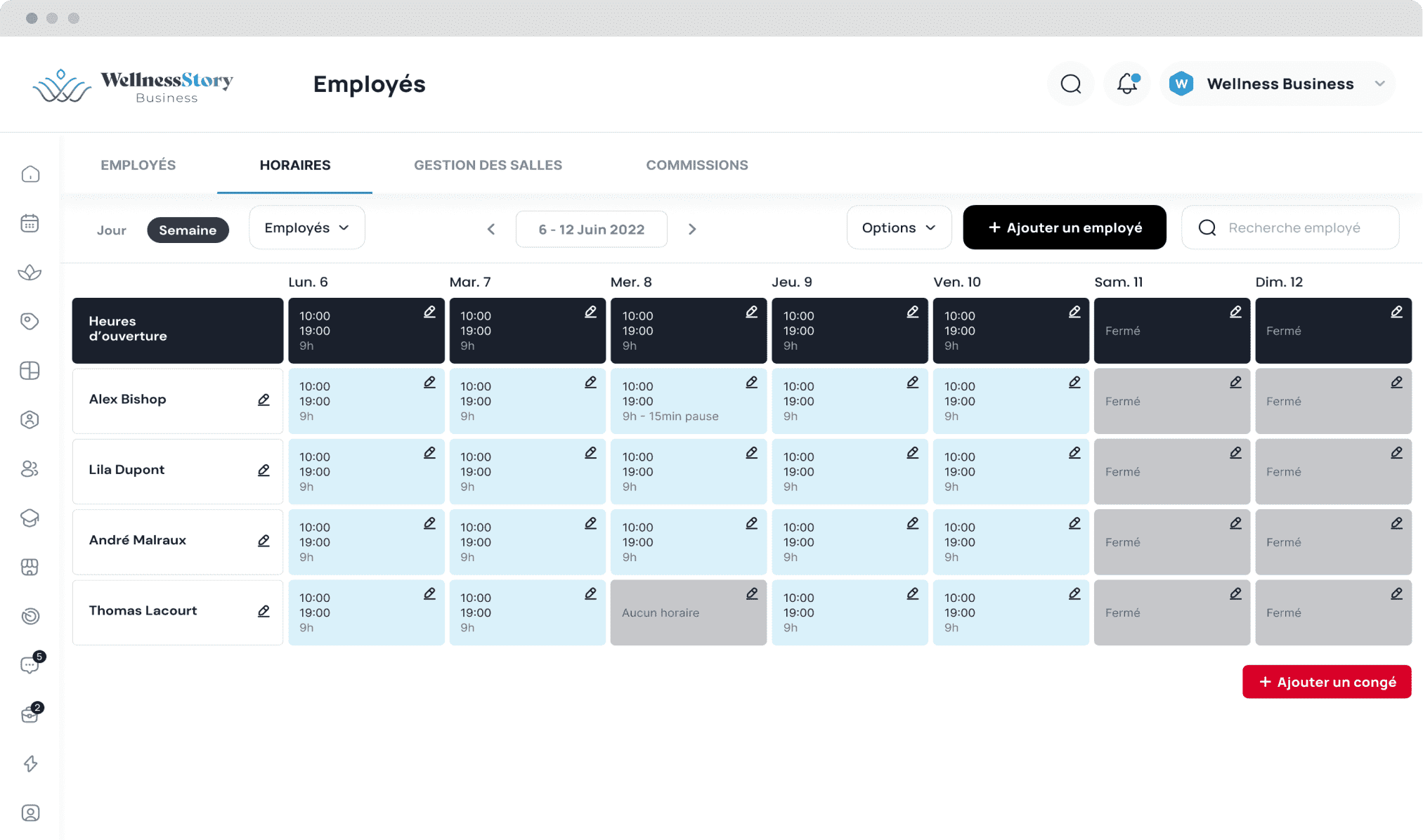Click Ajouter un congé button
1423x840 pixels.
coord(1327,682)
